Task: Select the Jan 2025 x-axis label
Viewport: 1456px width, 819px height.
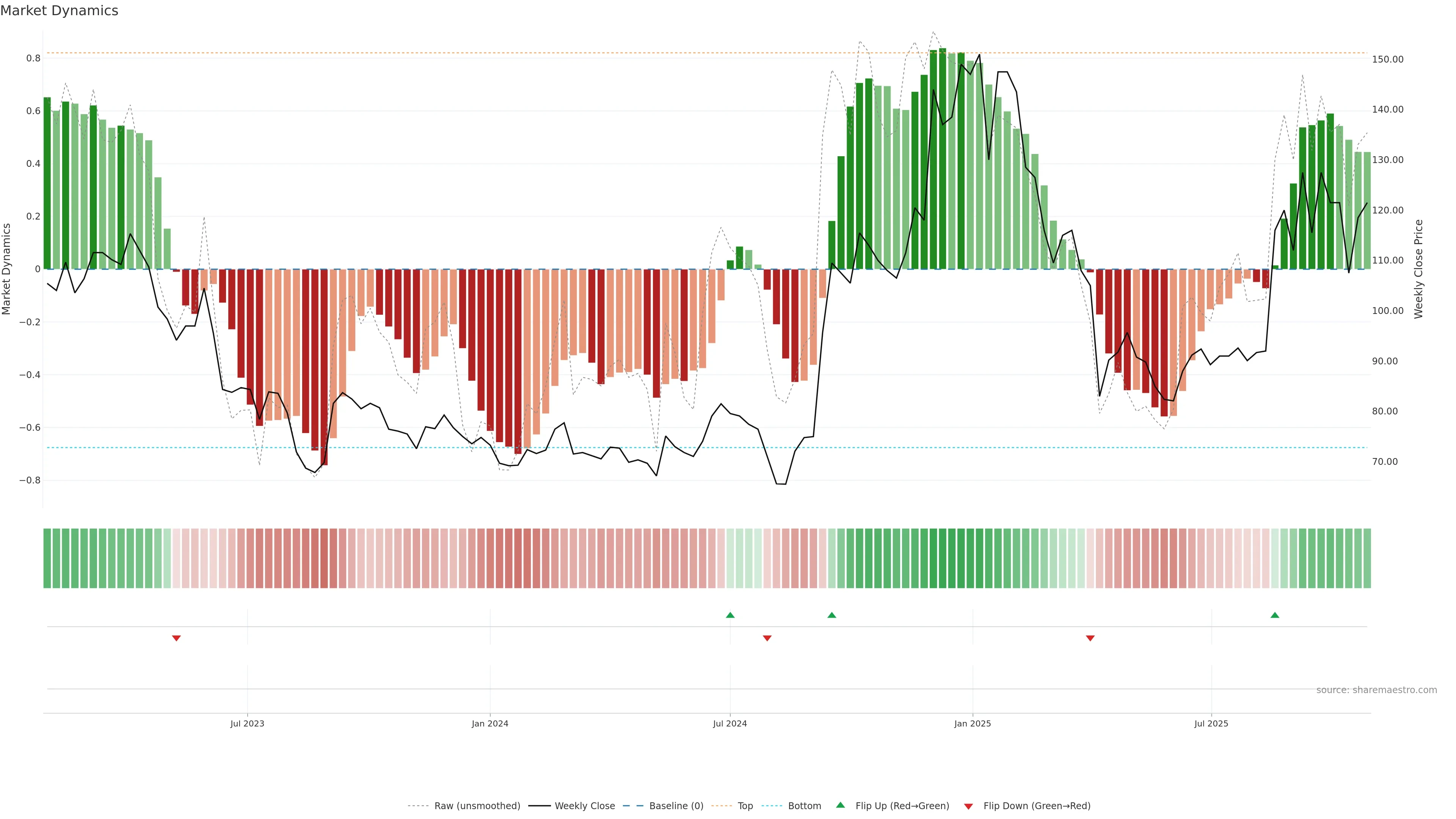Action: tap(972, 723)
